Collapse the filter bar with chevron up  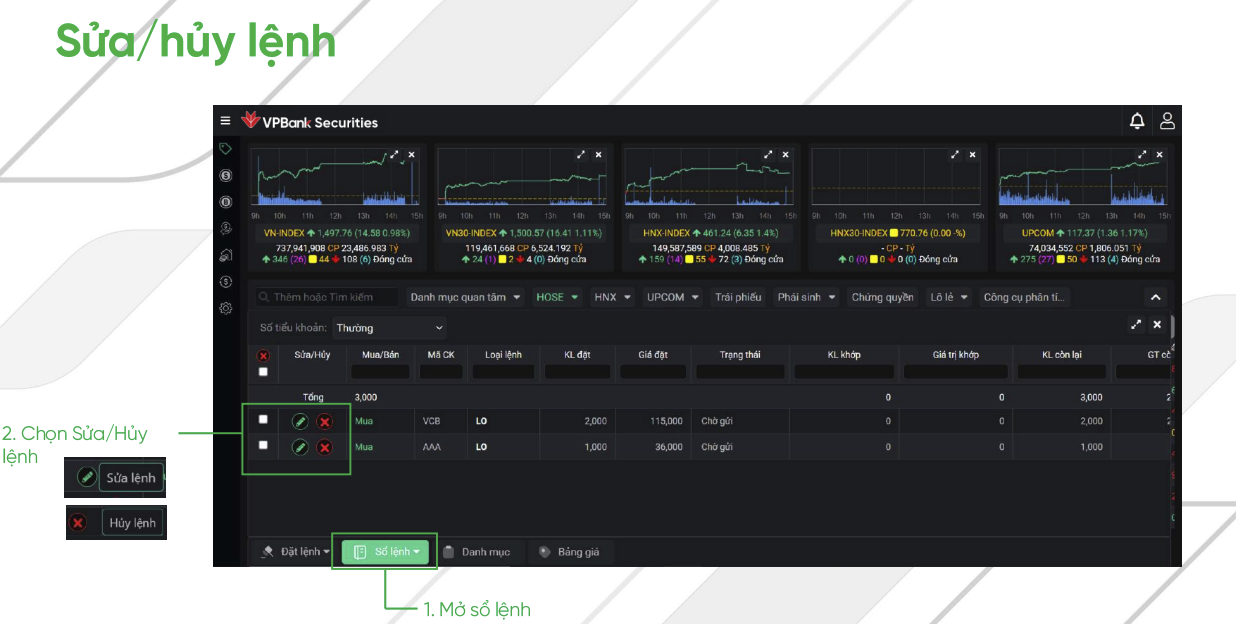(1155, 297)
